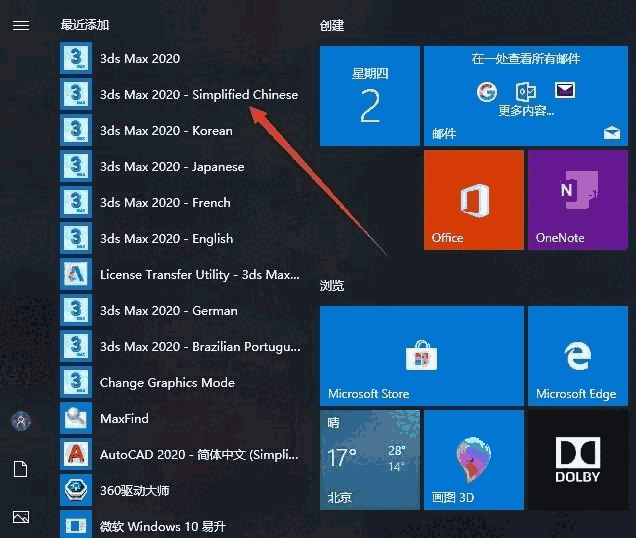636x538 pixels.
Task: Open the Documents icon in sidebar
Action: point(21,469)
